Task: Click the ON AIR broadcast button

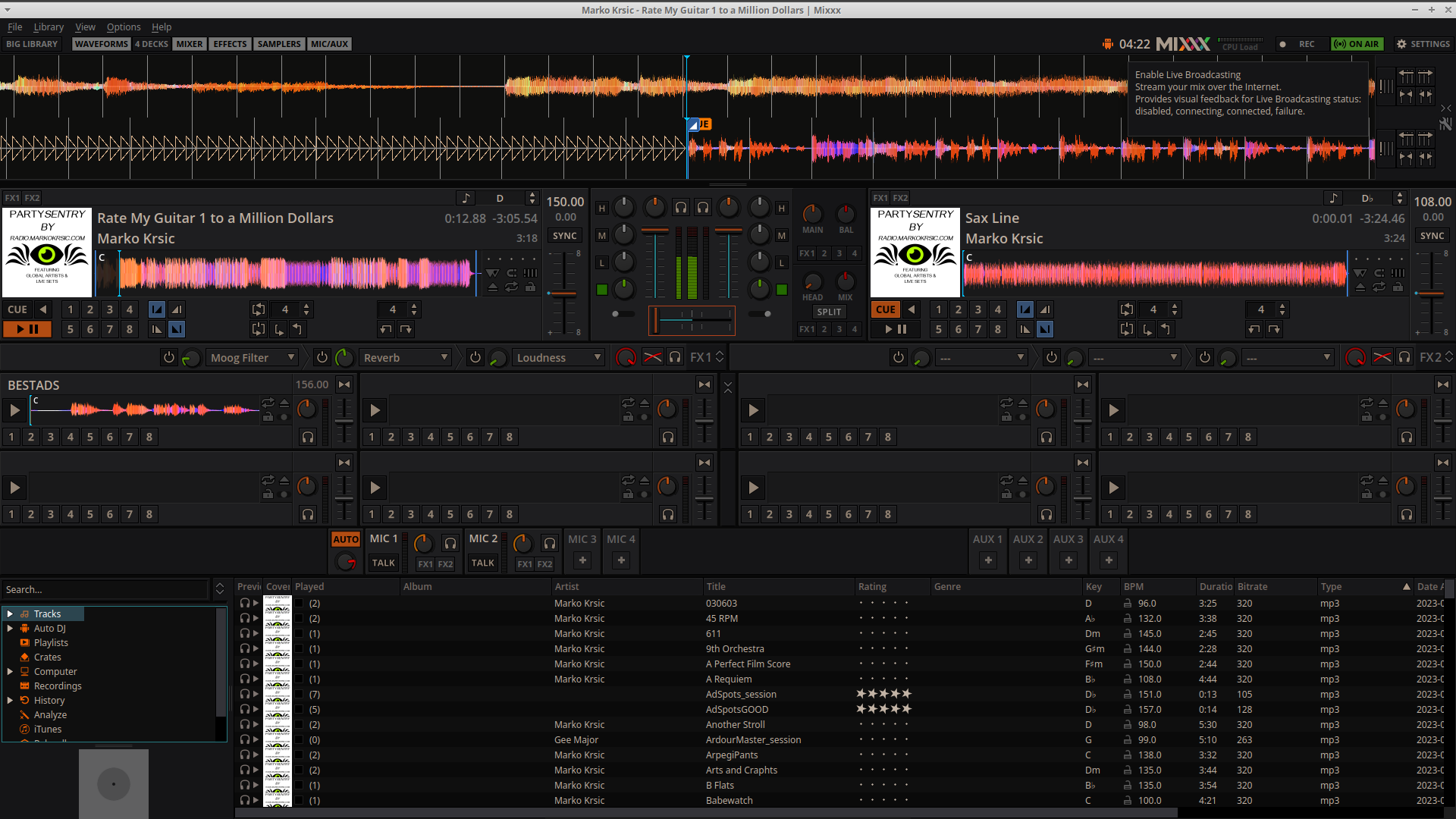Action: point(1357,44)
